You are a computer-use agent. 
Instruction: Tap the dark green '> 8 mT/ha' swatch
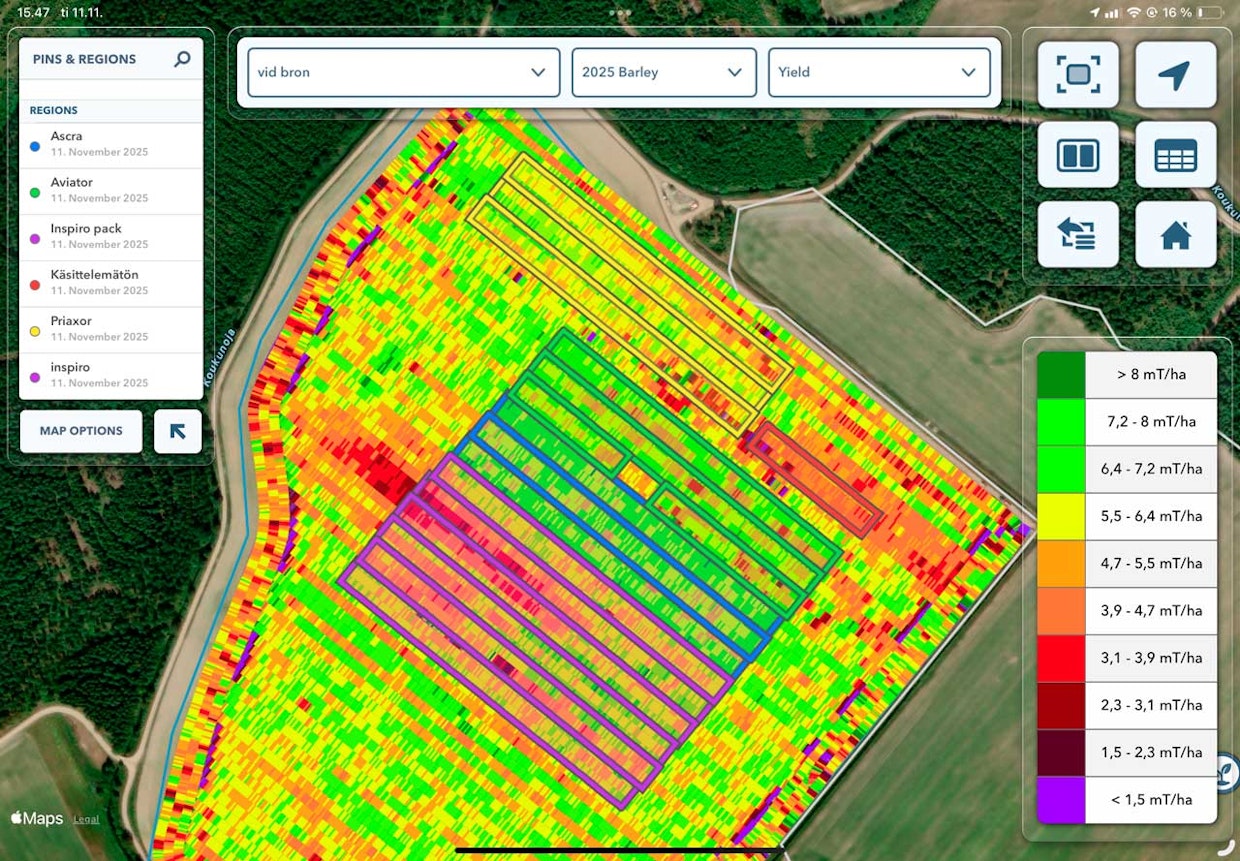(1061, 375)
